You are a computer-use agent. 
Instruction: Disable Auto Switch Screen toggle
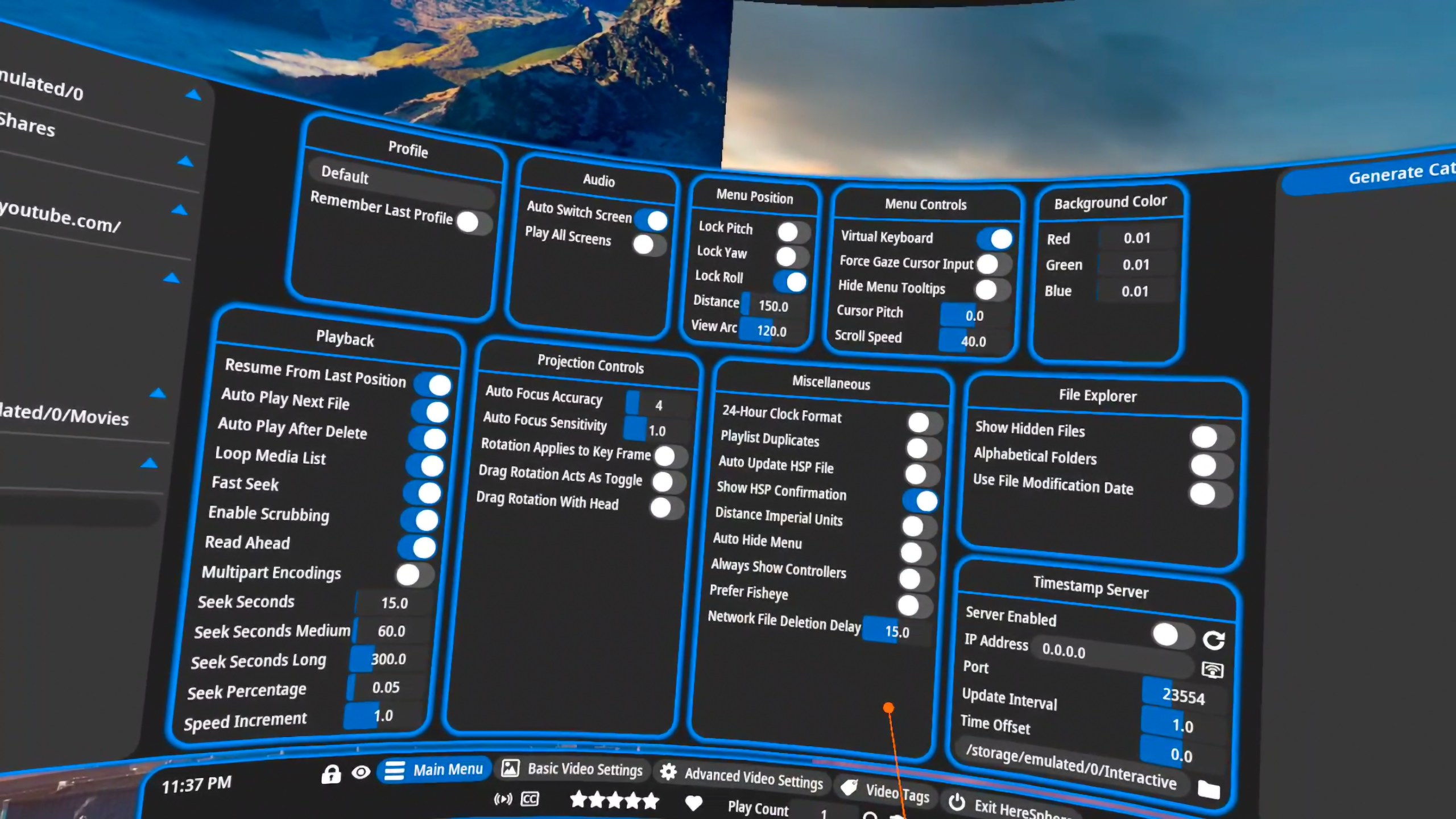[652, 221]
